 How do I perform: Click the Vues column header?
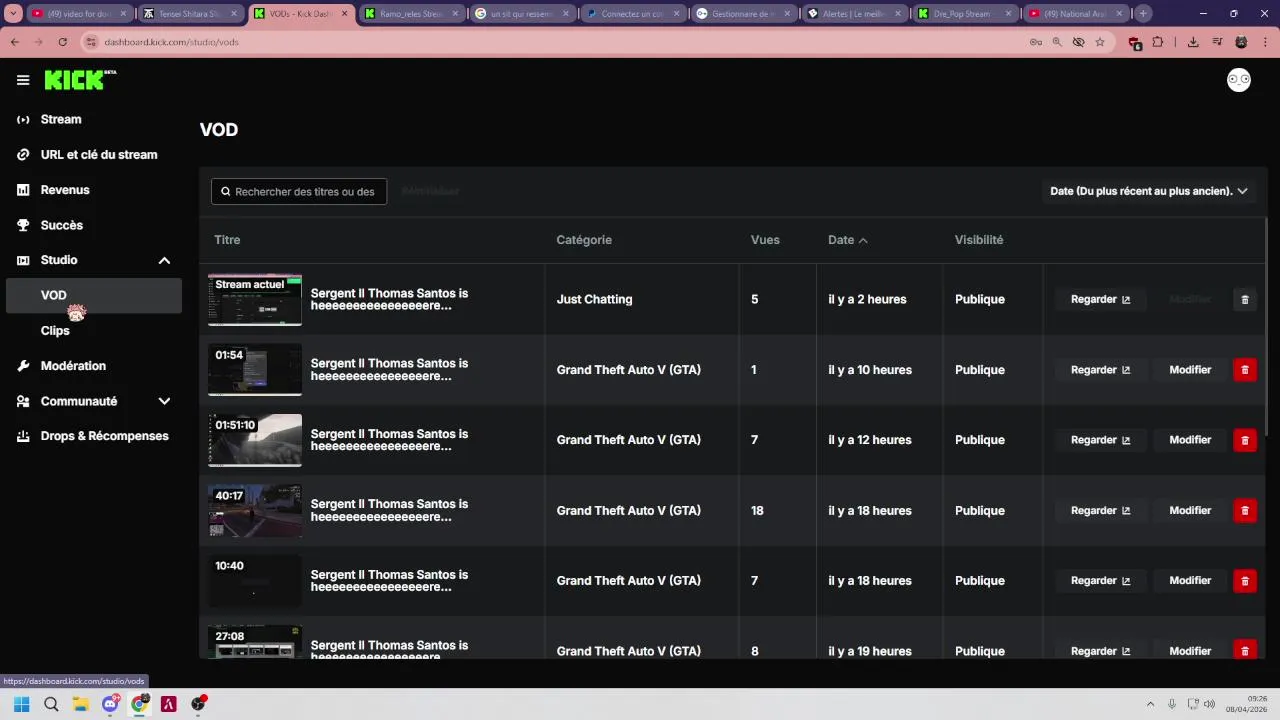click(x=765, y=240)
